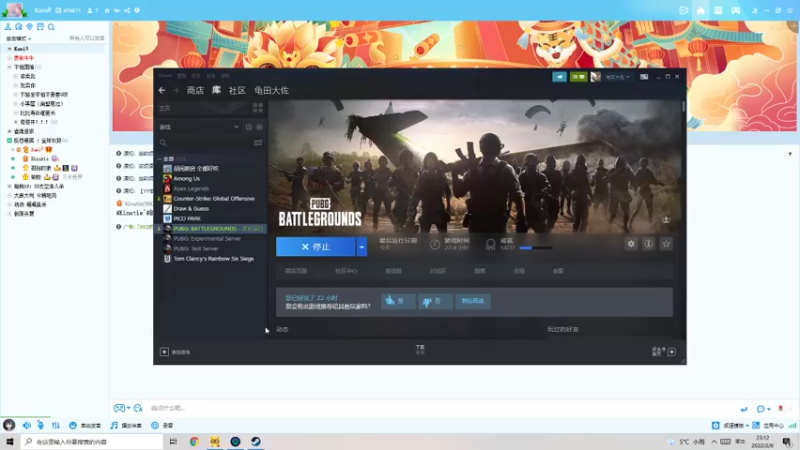Select Tom Clancy's Rainbow Six Siege
800x450 pixels.
[213, 259]
